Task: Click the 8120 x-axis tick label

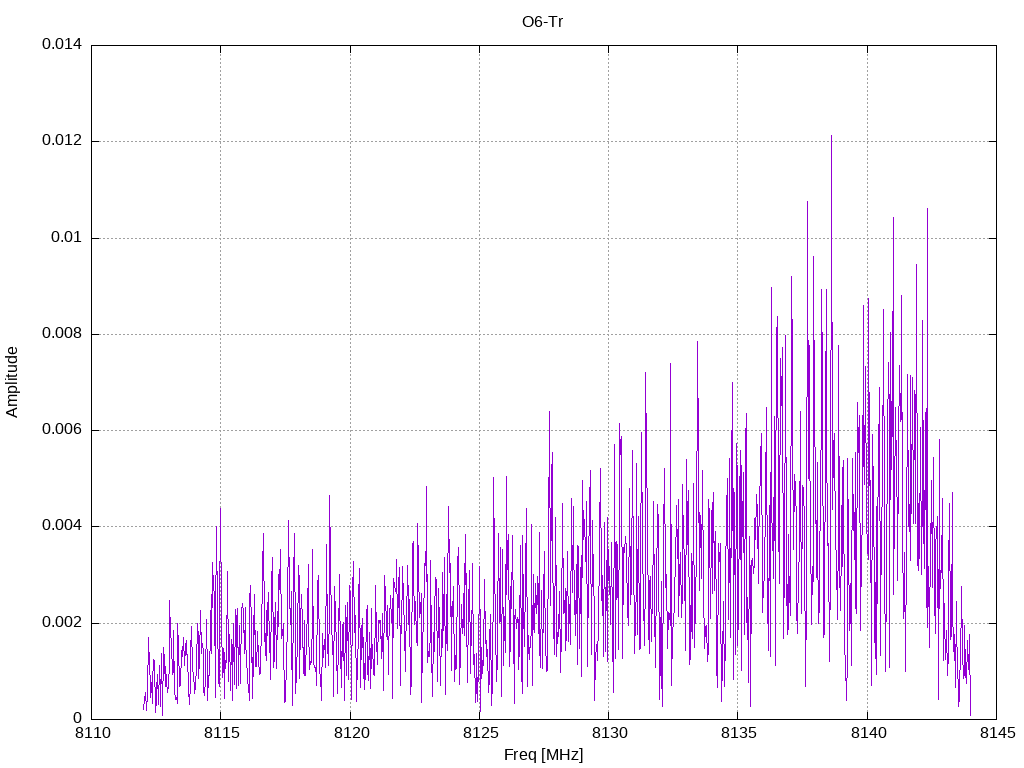Action: click(351, 733)
